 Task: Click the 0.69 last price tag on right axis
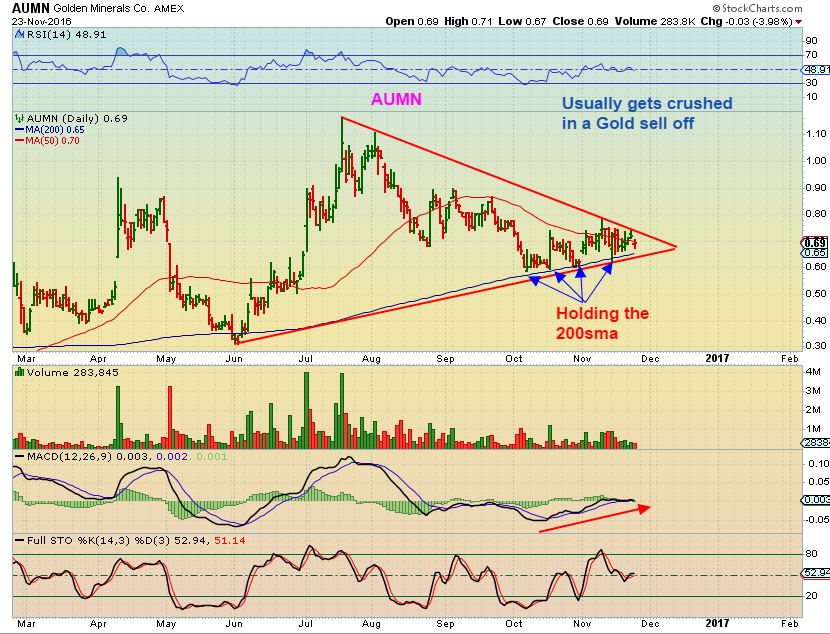816,243
